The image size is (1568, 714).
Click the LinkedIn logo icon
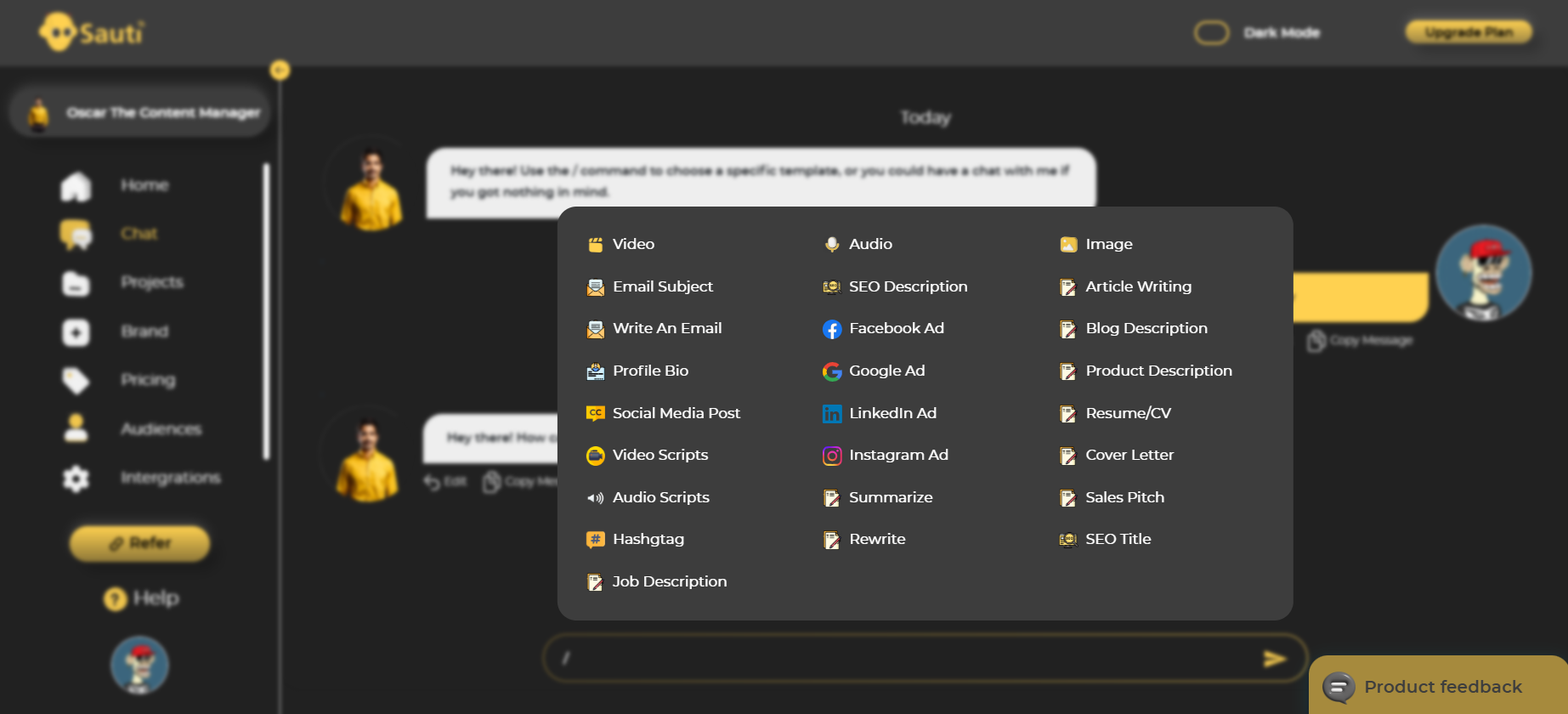coord(832,414)
